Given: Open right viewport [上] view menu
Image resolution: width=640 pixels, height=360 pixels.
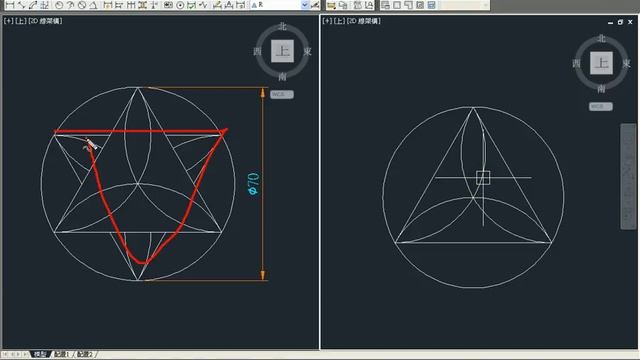Looking at the screenshot, I should 339,21.
